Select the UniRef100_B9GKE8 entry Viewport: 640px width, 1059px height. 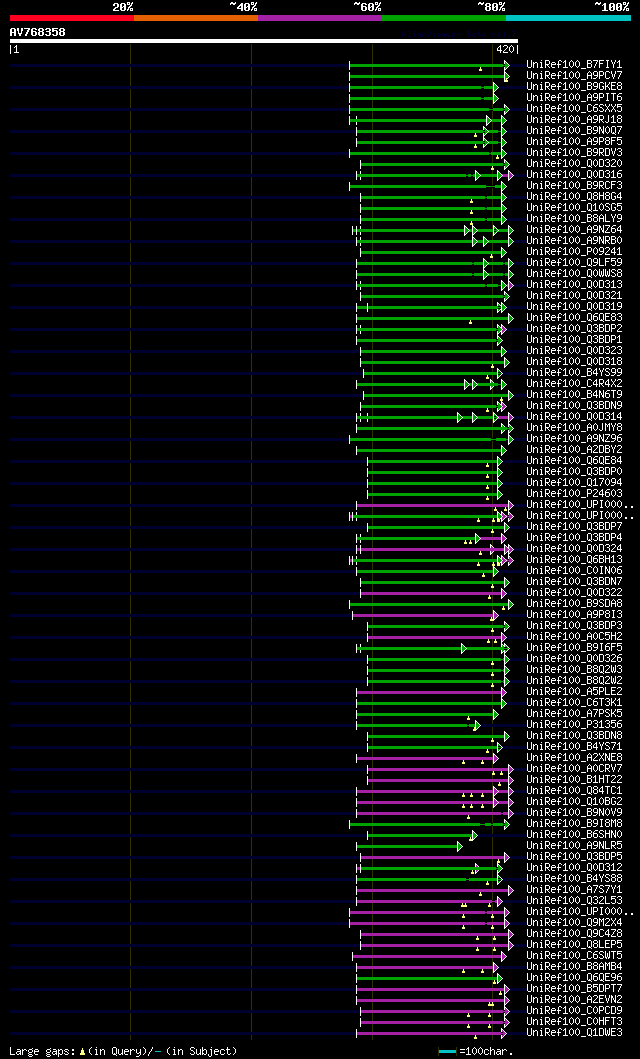tap(574, 86)
